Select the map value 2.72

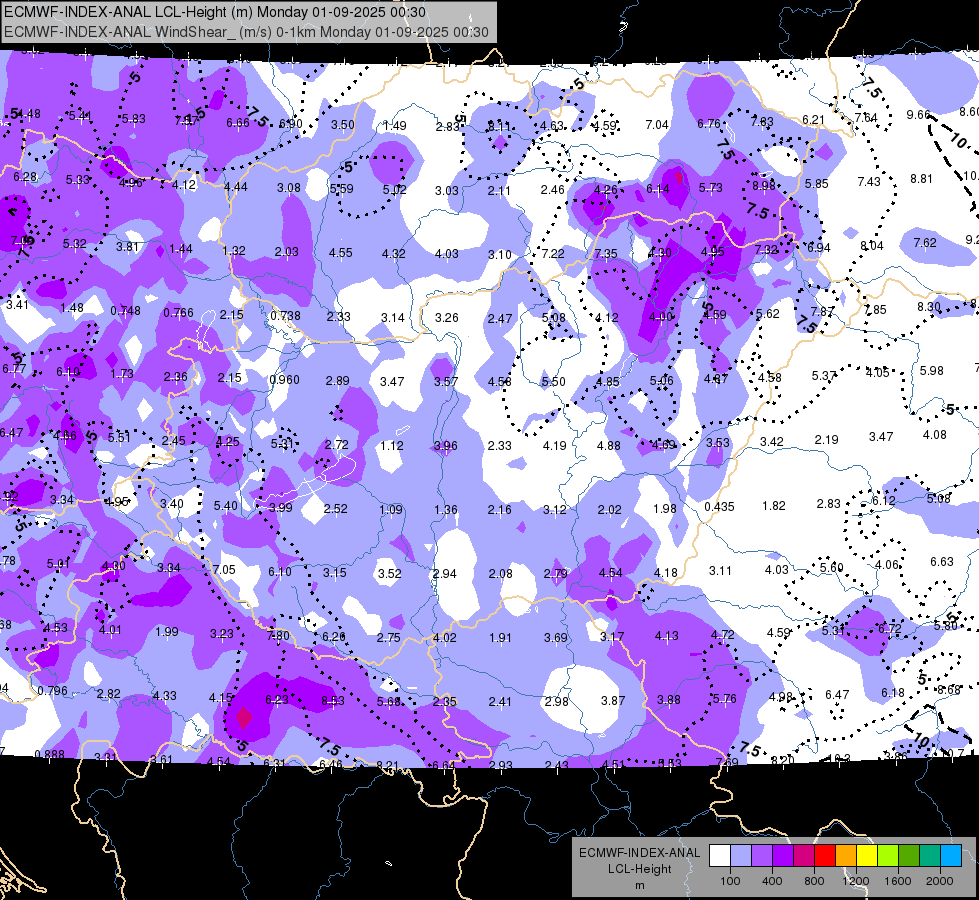[337, 444]
